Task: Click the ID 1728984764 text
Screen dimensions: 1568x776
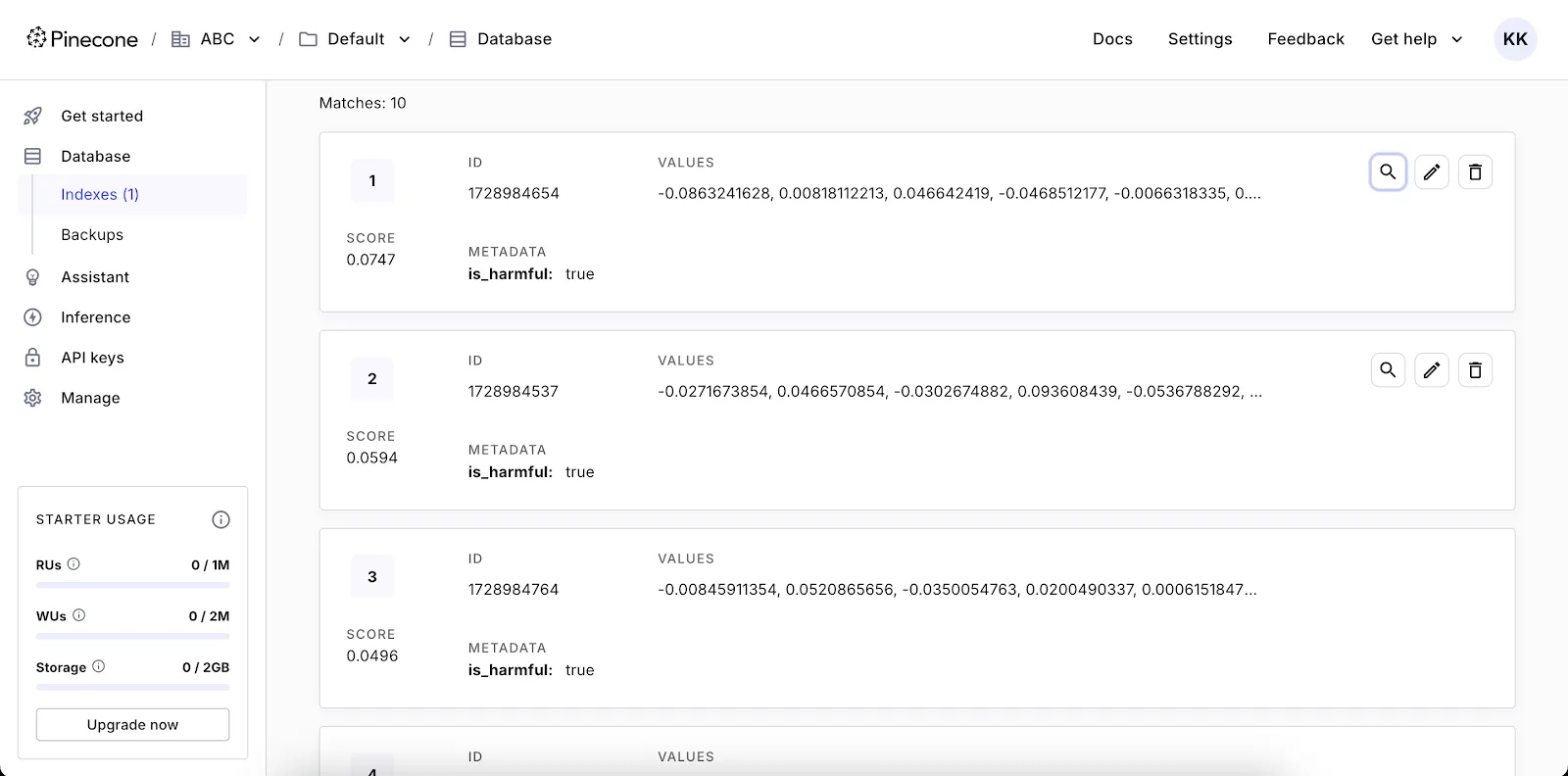Action: pos(514,589)
